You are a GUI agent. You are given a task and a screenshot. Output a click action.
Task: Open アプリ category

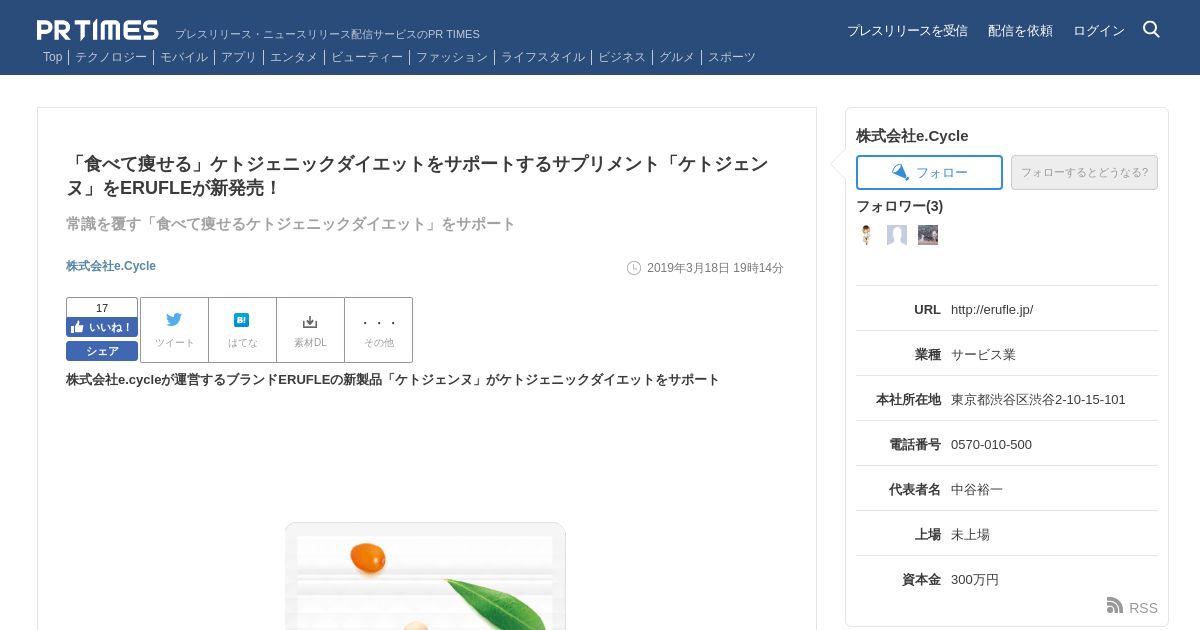239,57
